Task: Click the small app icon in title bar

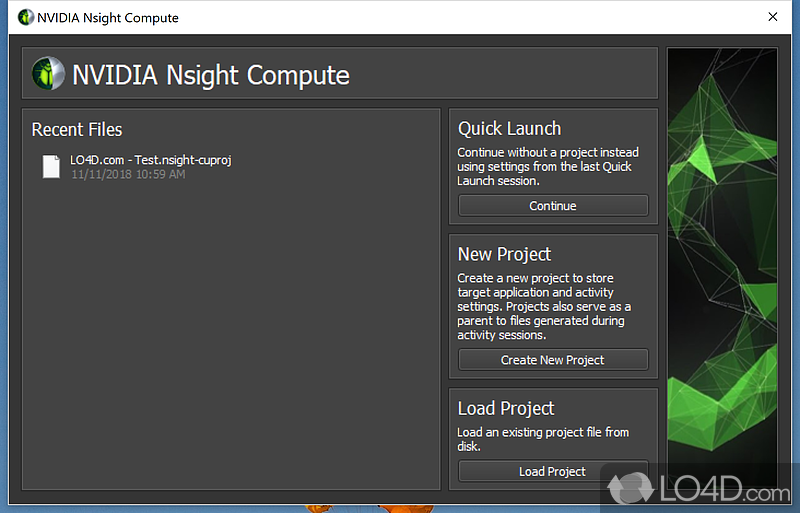Action: (25, 17)
